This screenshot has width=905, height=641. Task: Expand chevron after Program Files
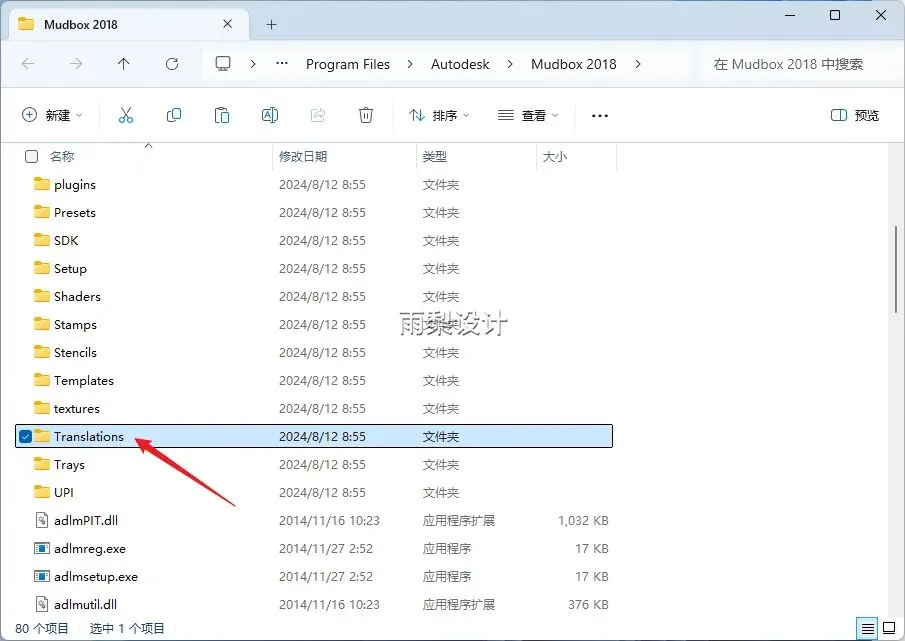(410, 64)
